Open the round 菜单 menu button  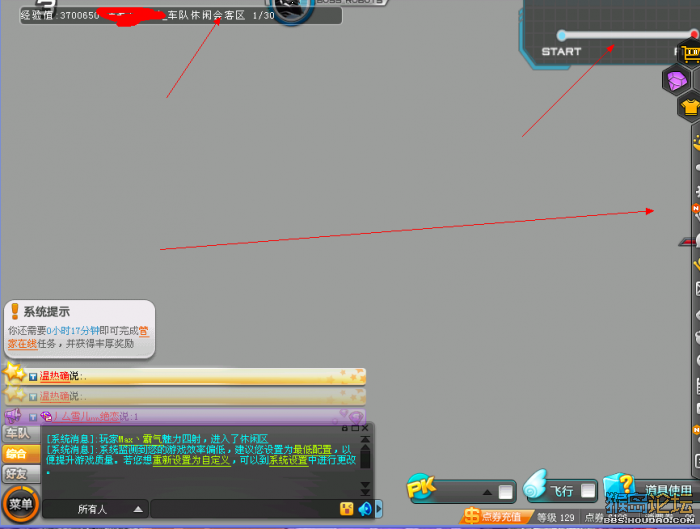click(21, 504)
